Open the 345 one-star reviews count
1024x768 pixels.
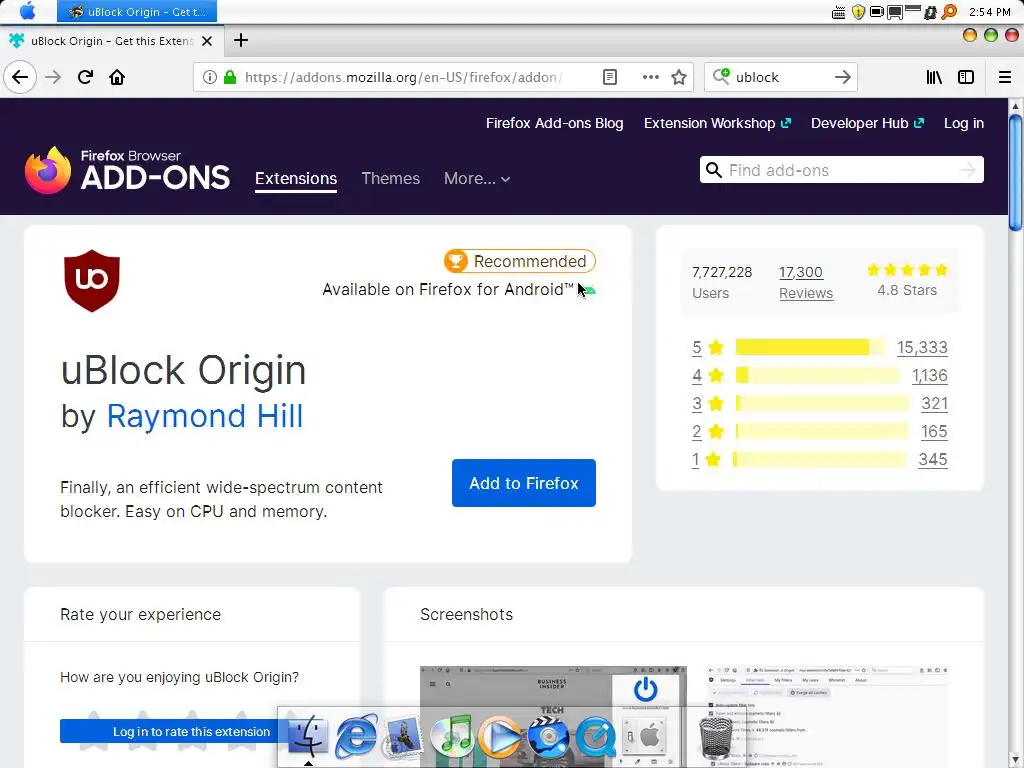click(933, 460)
